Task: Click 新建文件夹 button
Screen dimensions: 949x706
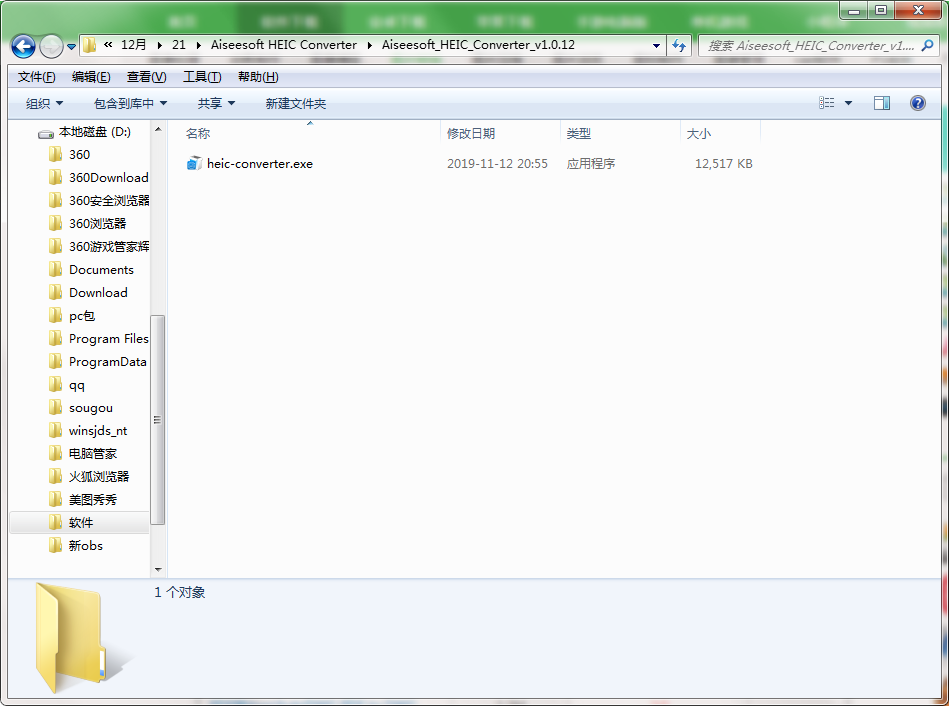Action: tap(295, 104)
